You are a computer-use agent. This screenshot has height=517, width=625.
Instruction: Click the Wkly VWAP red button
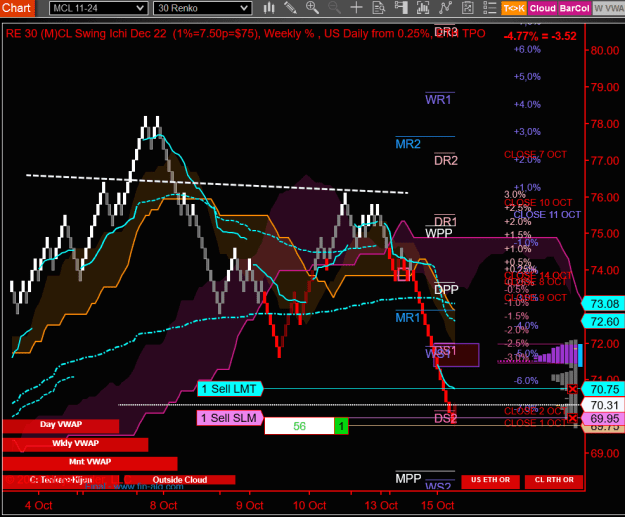(x=75, y=444)
